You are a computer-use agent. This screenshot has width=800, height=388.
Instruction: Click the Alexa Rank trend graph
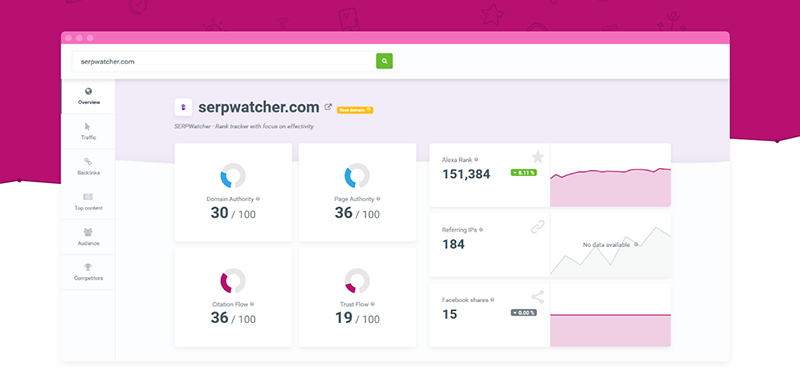(x=610, y=175)
